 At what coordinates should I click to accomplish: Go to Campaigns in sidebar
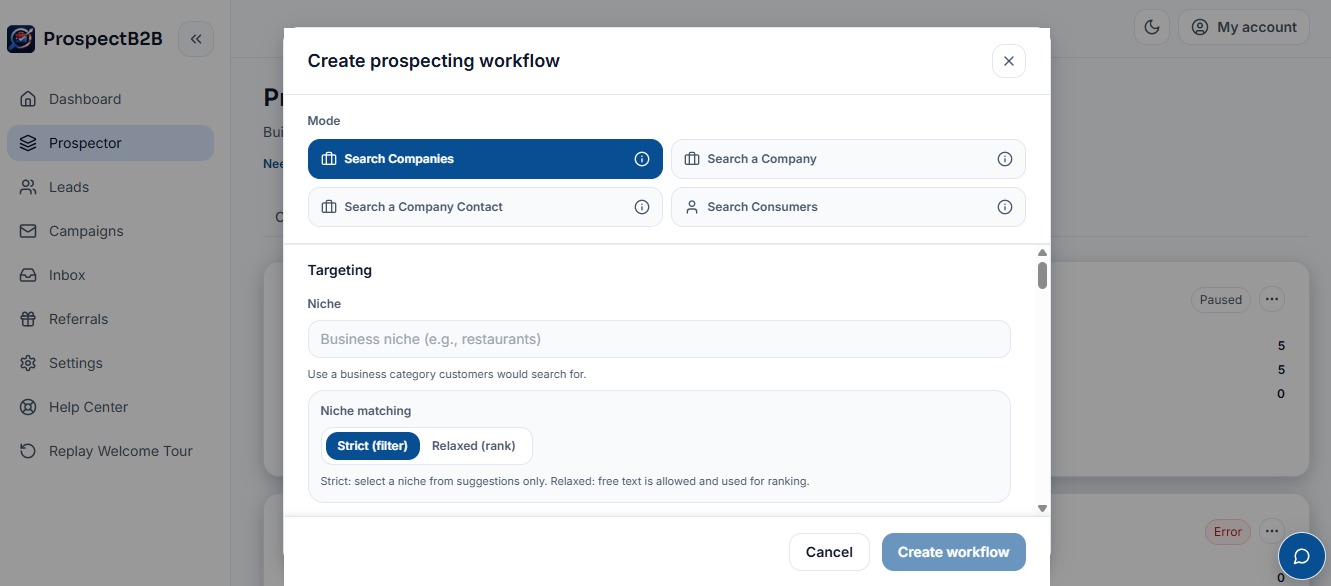[x=86, y=231]
